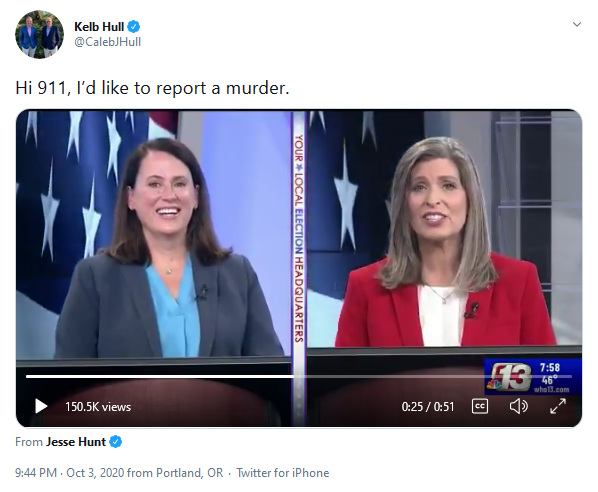Play the embedded video

tap(41, 406)
